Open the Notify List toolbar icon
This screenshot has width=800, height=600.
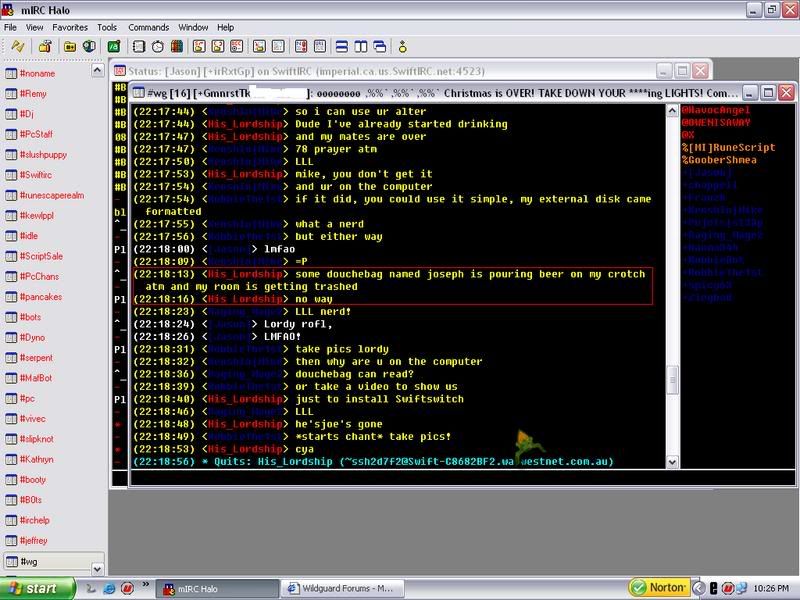point(301,46)
